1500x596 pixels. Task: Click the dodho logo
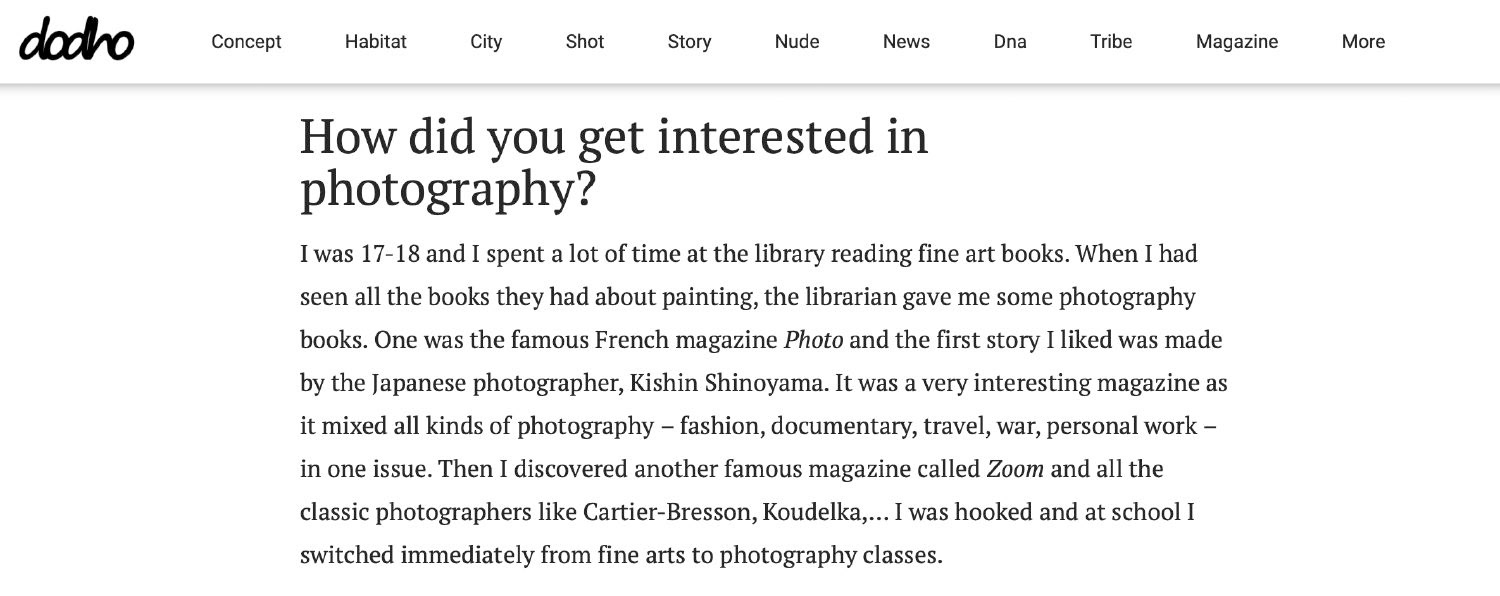[76, 40]
